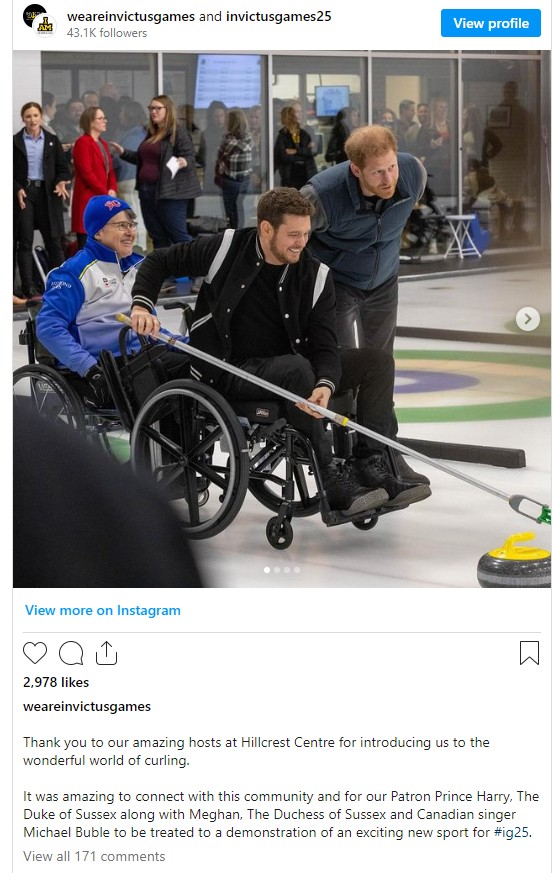Like the post with the heart icon
Image resolution: width=553 pixels, height=873 pixels.
pyautogui.click(x=35, y=653)
